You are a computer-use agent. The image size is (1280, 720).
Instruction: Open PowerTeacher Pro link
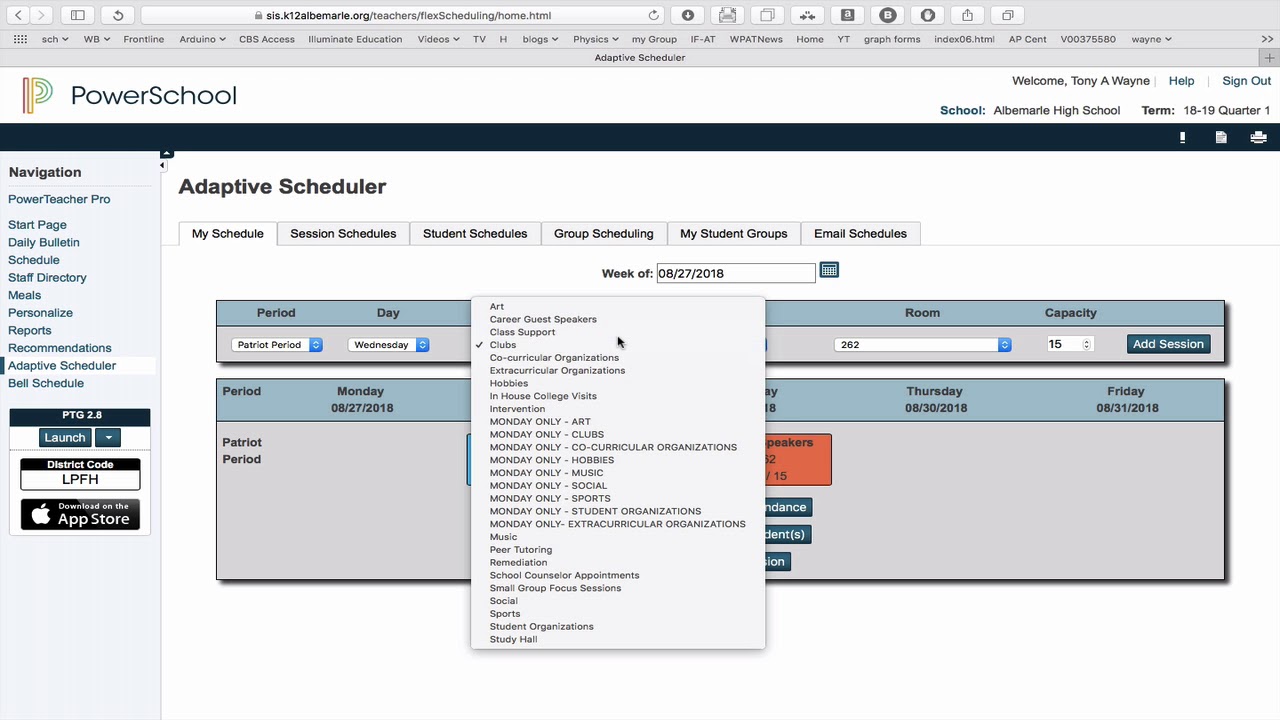pos(59,199)
